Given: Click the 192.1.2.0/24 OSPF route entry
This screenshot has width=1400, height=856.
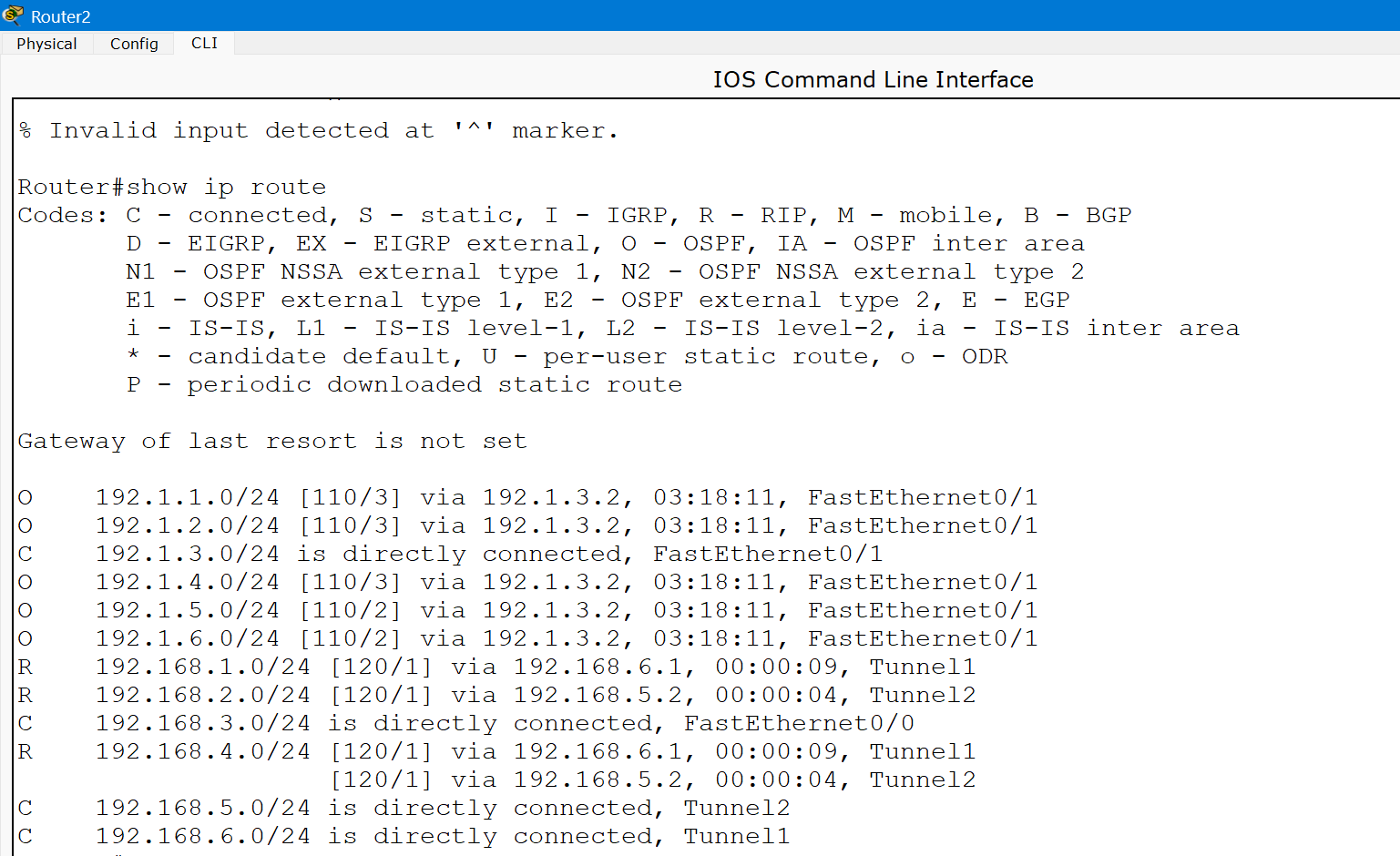Looking at the screenshot, I should click(526, 526).
